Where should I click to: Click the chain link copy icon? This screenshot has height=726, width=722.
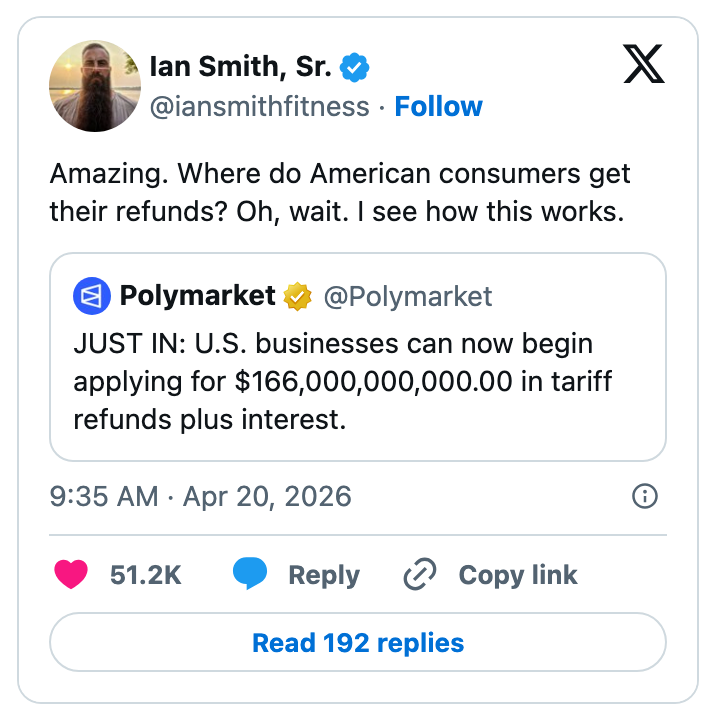(x=419, y=575)
